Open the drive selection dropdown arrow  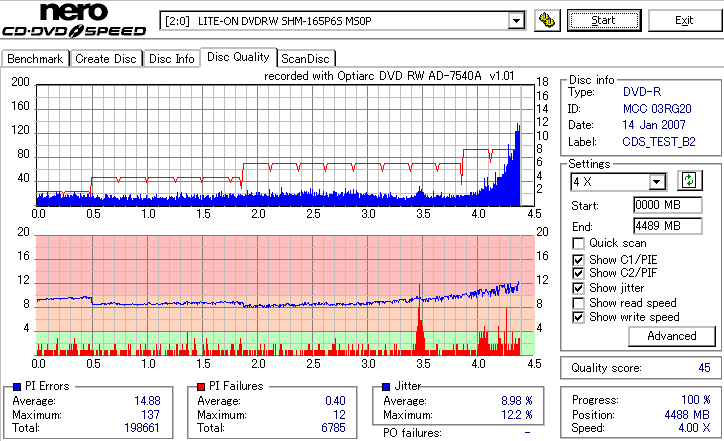(x=516, y=21)
